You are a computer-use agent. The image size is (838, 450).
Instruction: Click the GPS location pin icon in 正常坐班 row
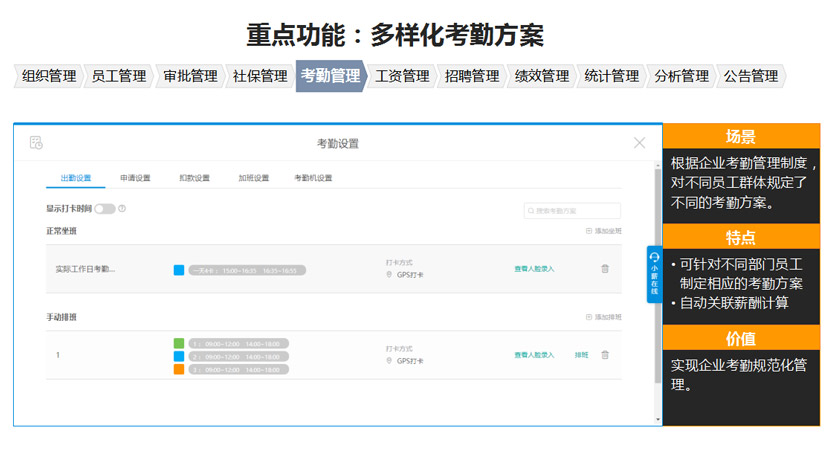tap(389, 275)
